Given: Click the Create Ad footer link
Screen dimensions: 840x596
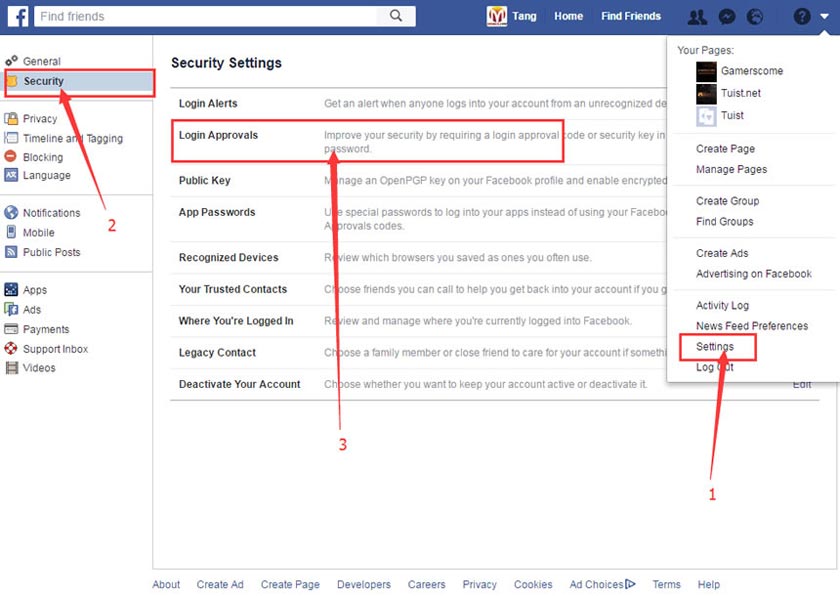Looking at the screenshot, I should (220, 584).
